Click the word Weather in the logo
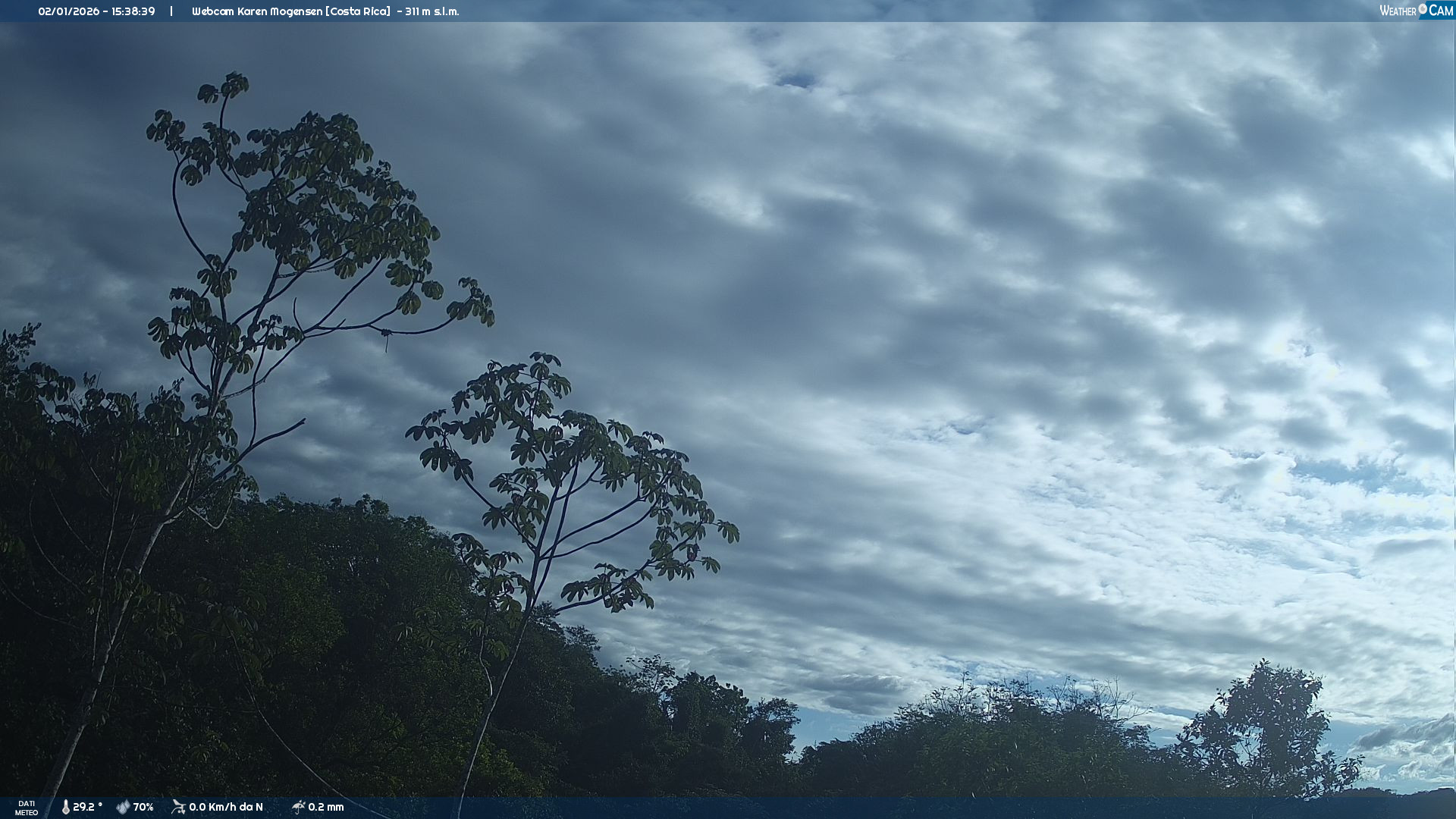Image resolution: width=1456 pixels, height=819 pixels. [1398, 11]
